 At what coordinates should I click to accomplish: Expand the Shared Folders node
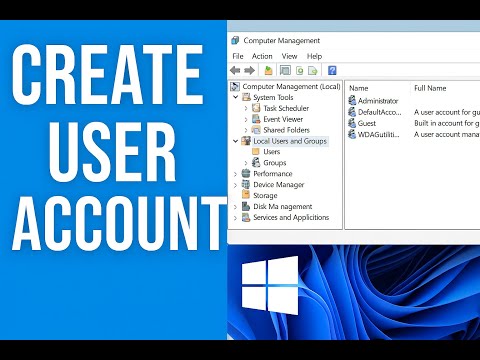246,130
